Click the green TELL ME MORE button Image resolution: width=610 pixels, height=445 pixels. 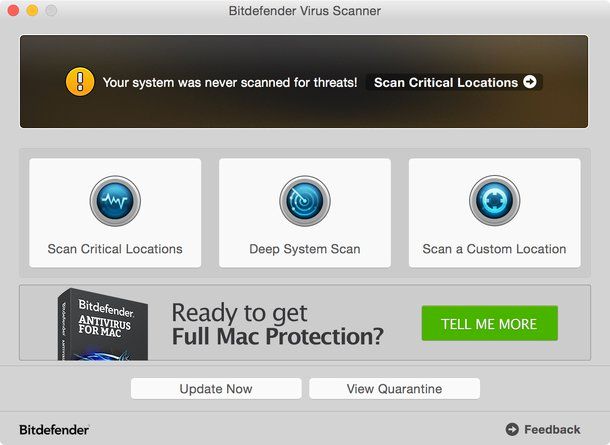[x=489, y=323]
